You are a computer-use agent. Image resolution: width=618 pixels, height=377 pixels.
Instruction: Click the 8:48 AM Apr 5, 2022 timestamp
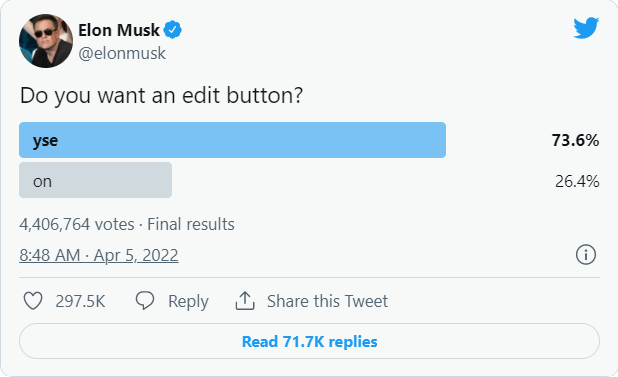point(99,255)
